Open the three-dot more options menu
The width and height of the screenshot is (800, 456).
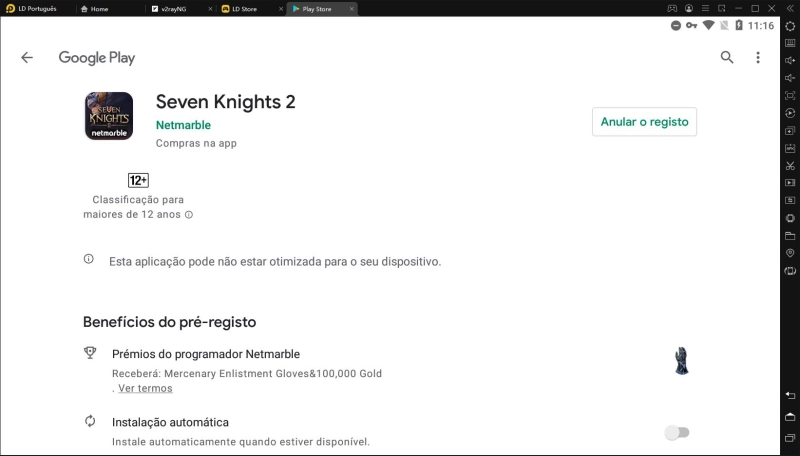pos(758,57)
